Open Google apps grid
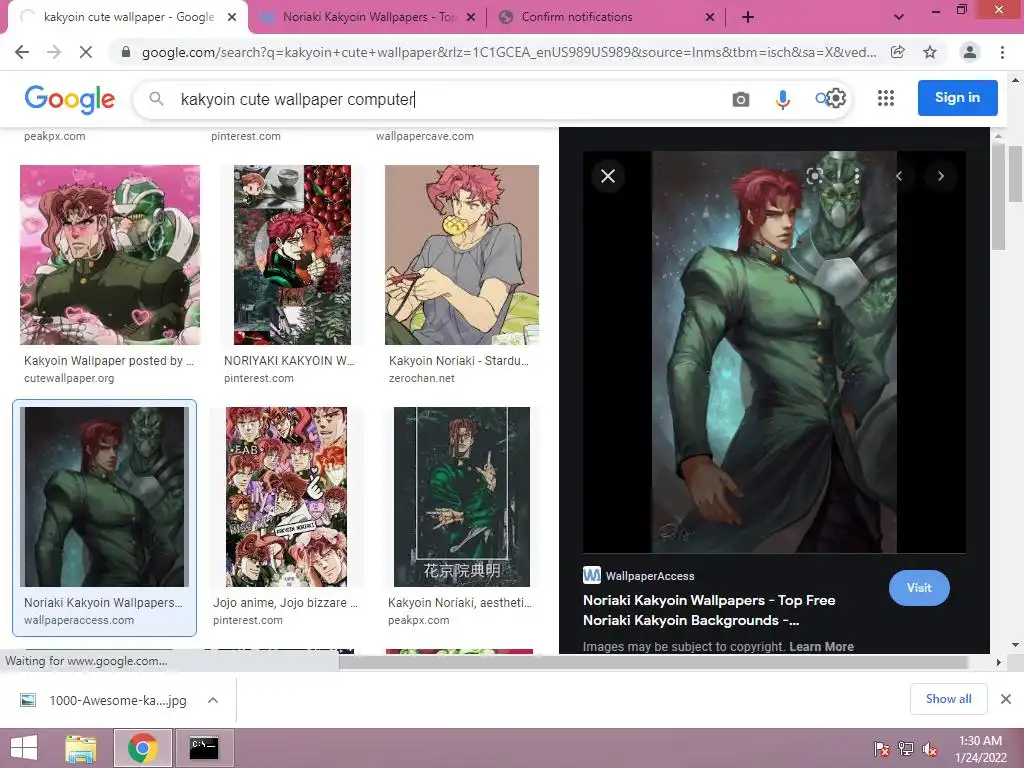 [x=886, y=98]
